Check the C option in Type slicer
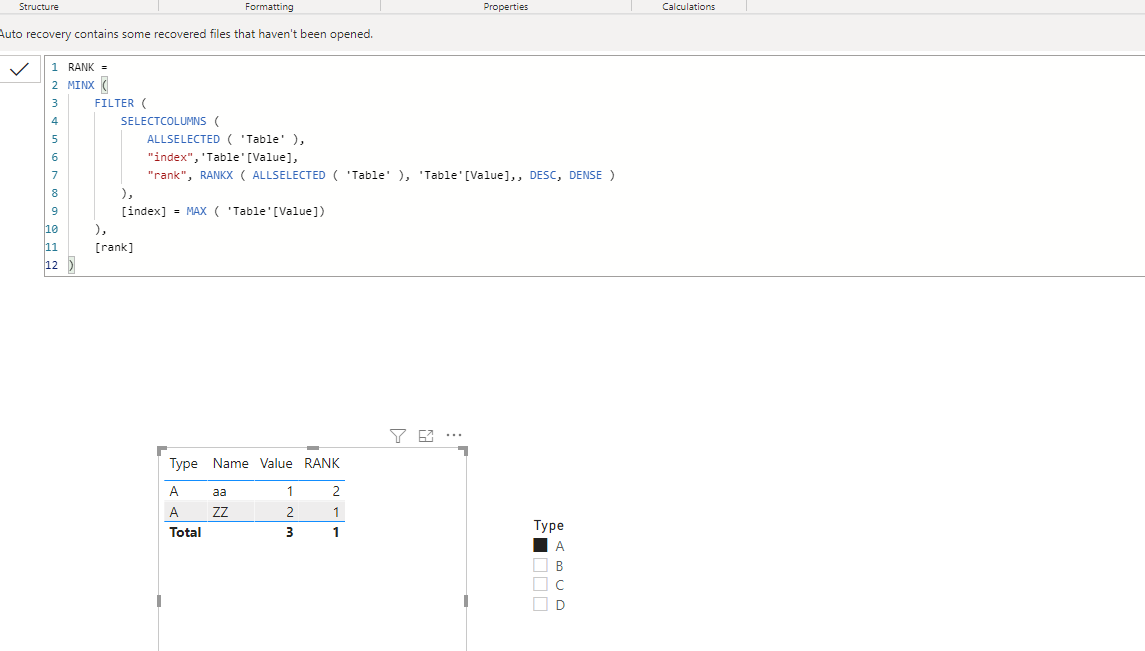The image size is (1145, 651). click(x=540, y=585)
